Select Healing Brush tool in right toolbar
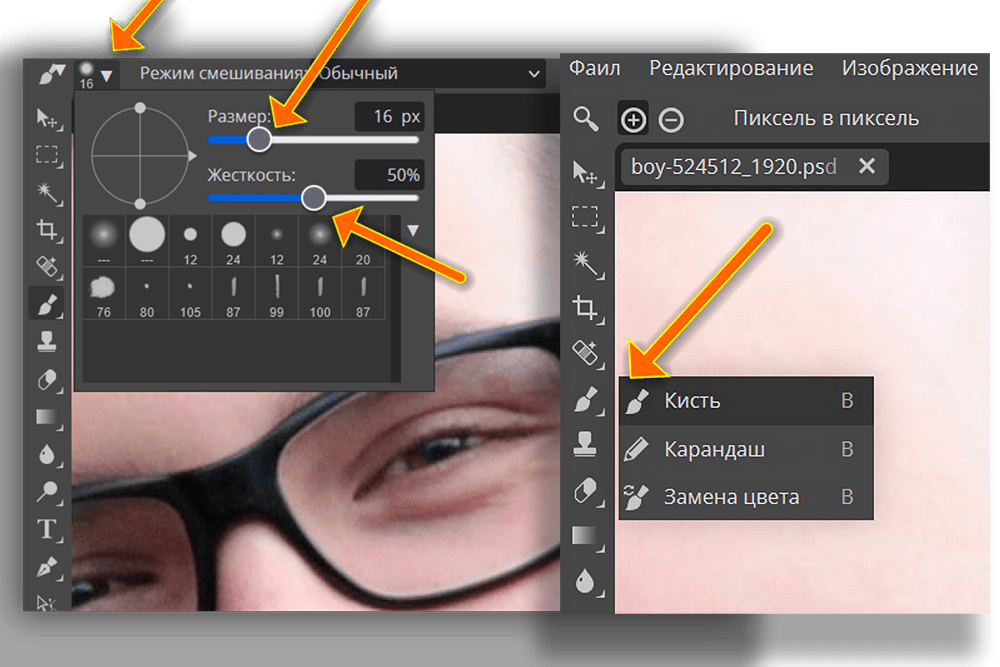The height and width of the screenshot is (667, 1000). (x=587, y=353)
